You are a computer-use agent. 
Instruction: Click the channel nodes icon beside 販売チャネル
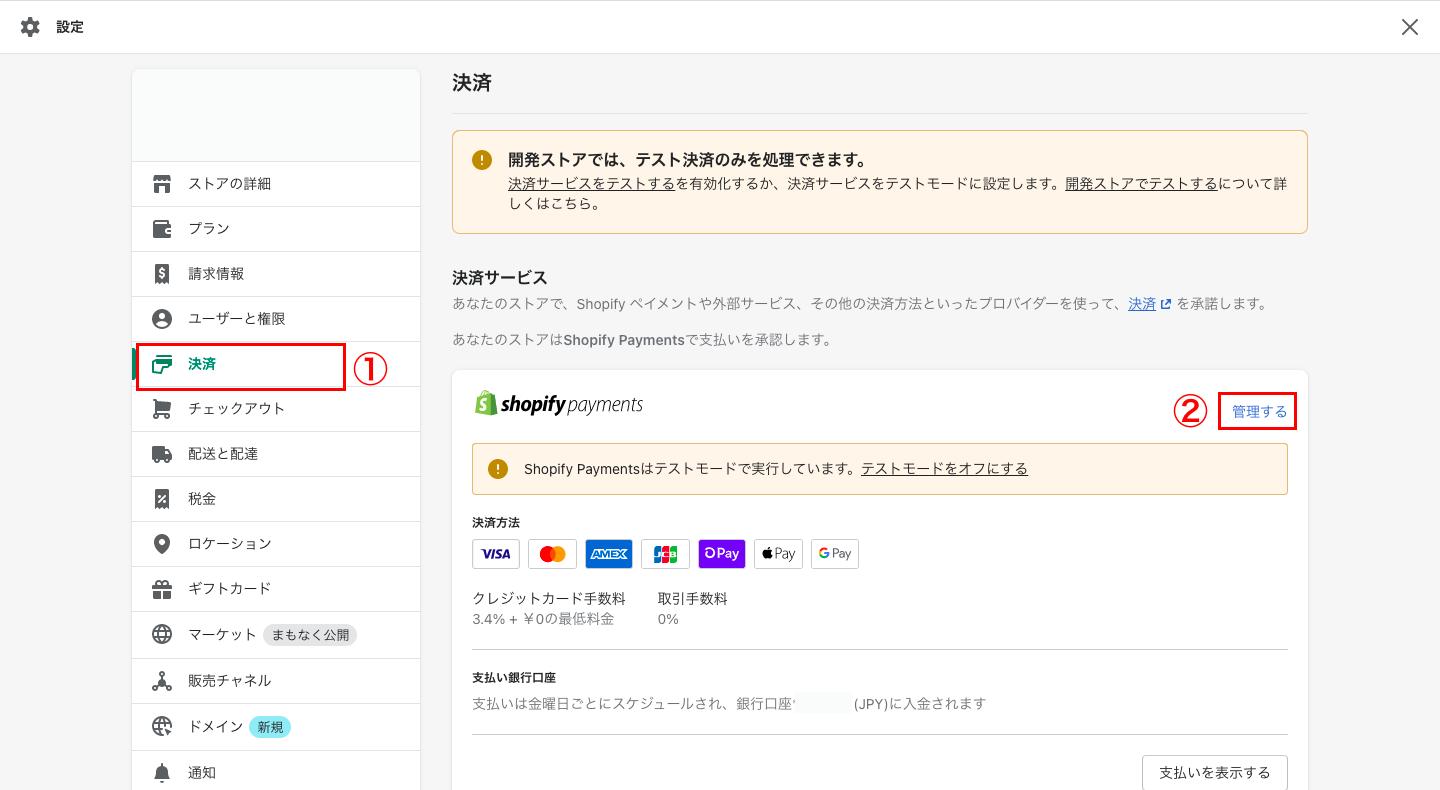162,681
